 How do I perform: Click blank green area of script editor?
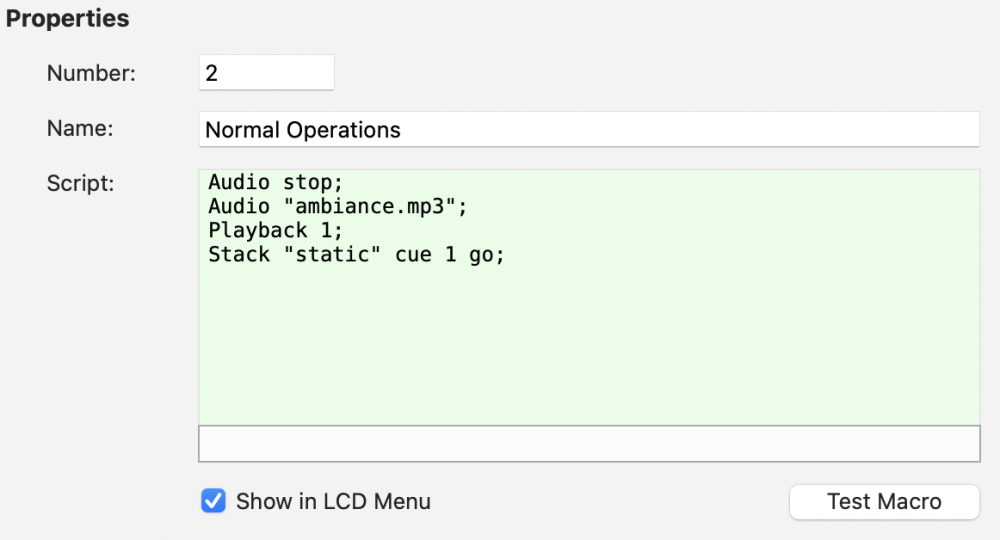588,350
